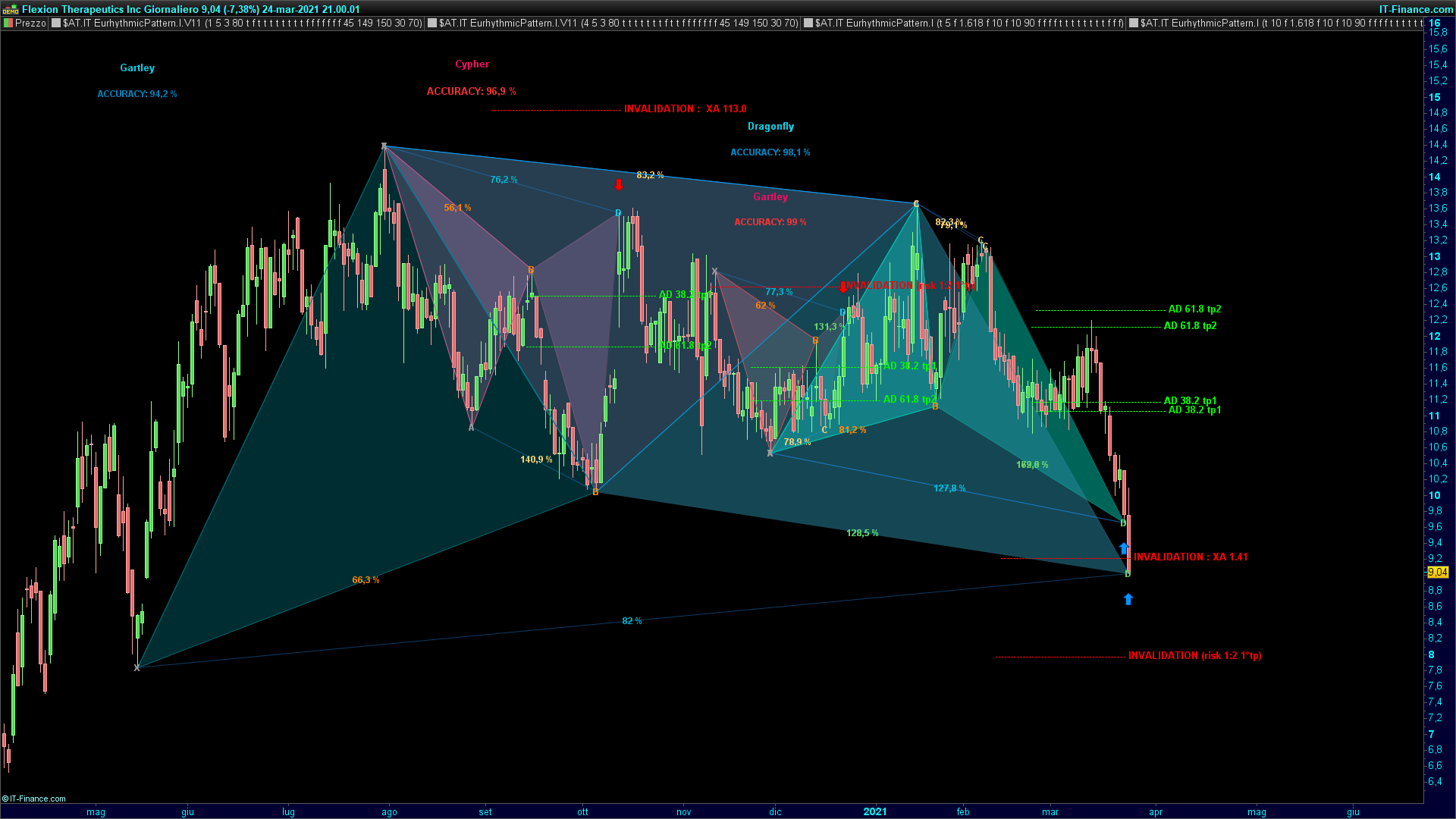Open the IT-Finance.com link at top right
1456x819 pixels.
pyautogui.click(x=1415, y=9)
